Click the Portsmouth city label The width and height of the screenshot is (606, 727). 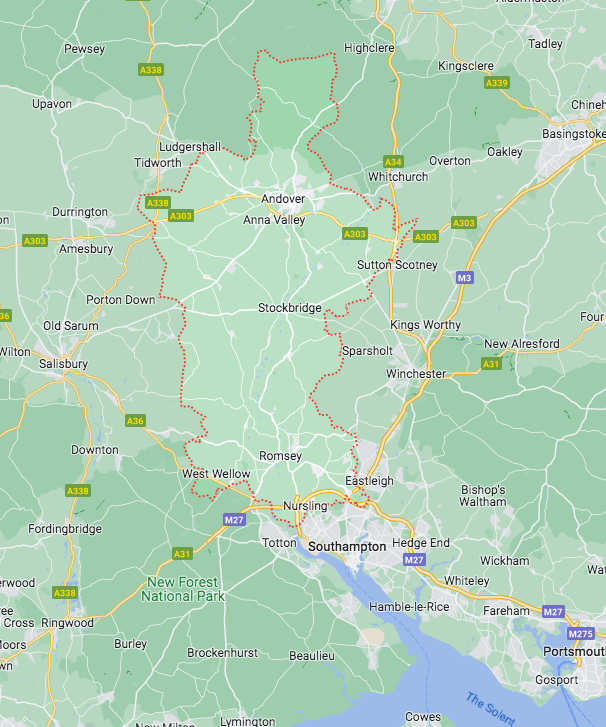coord(574,651)
